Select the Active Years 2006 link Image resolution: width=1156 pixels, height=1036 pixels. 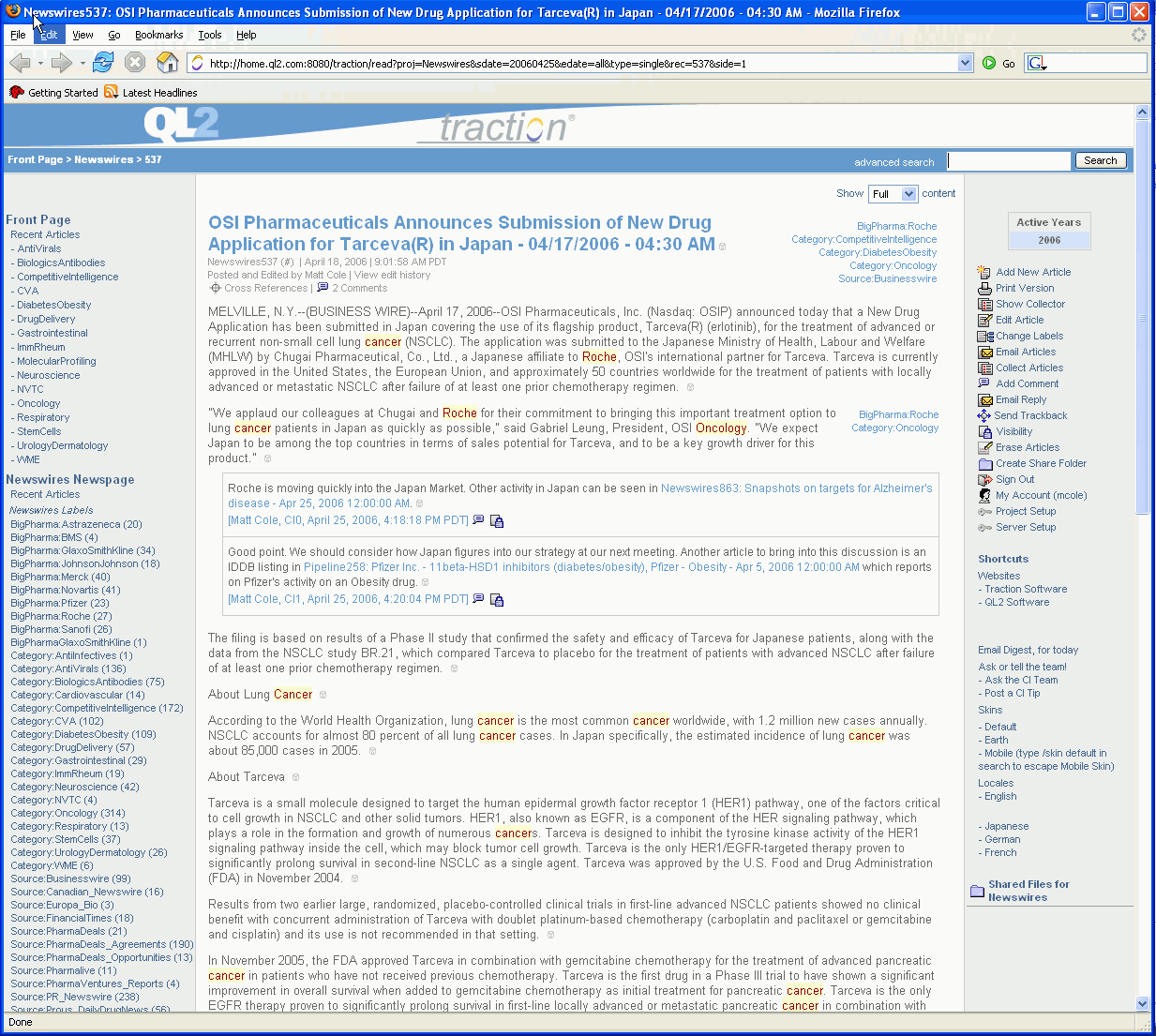tap(1049, 240)
